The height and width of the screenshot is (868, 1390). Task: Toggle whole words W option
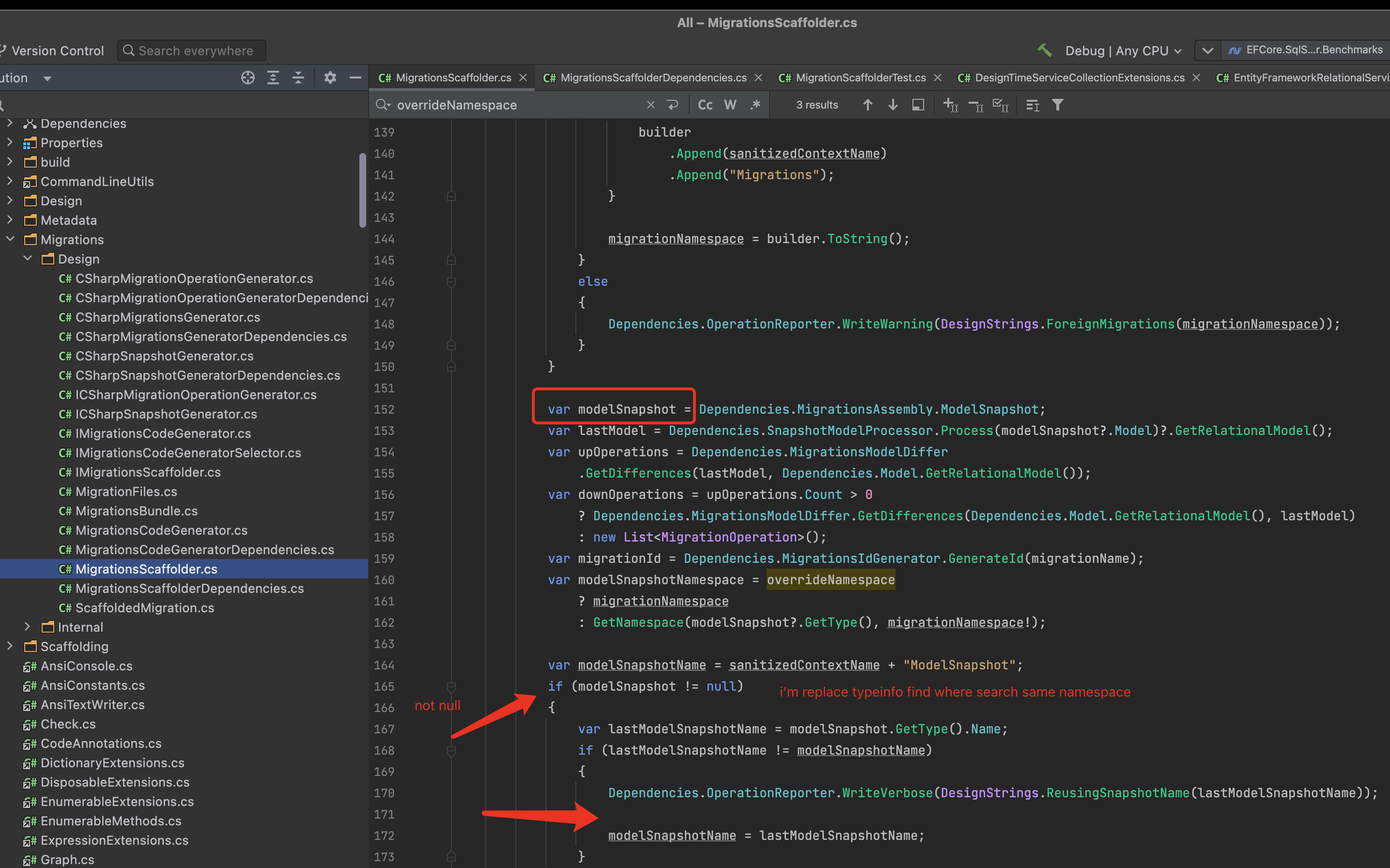click(x=730, y=105)
